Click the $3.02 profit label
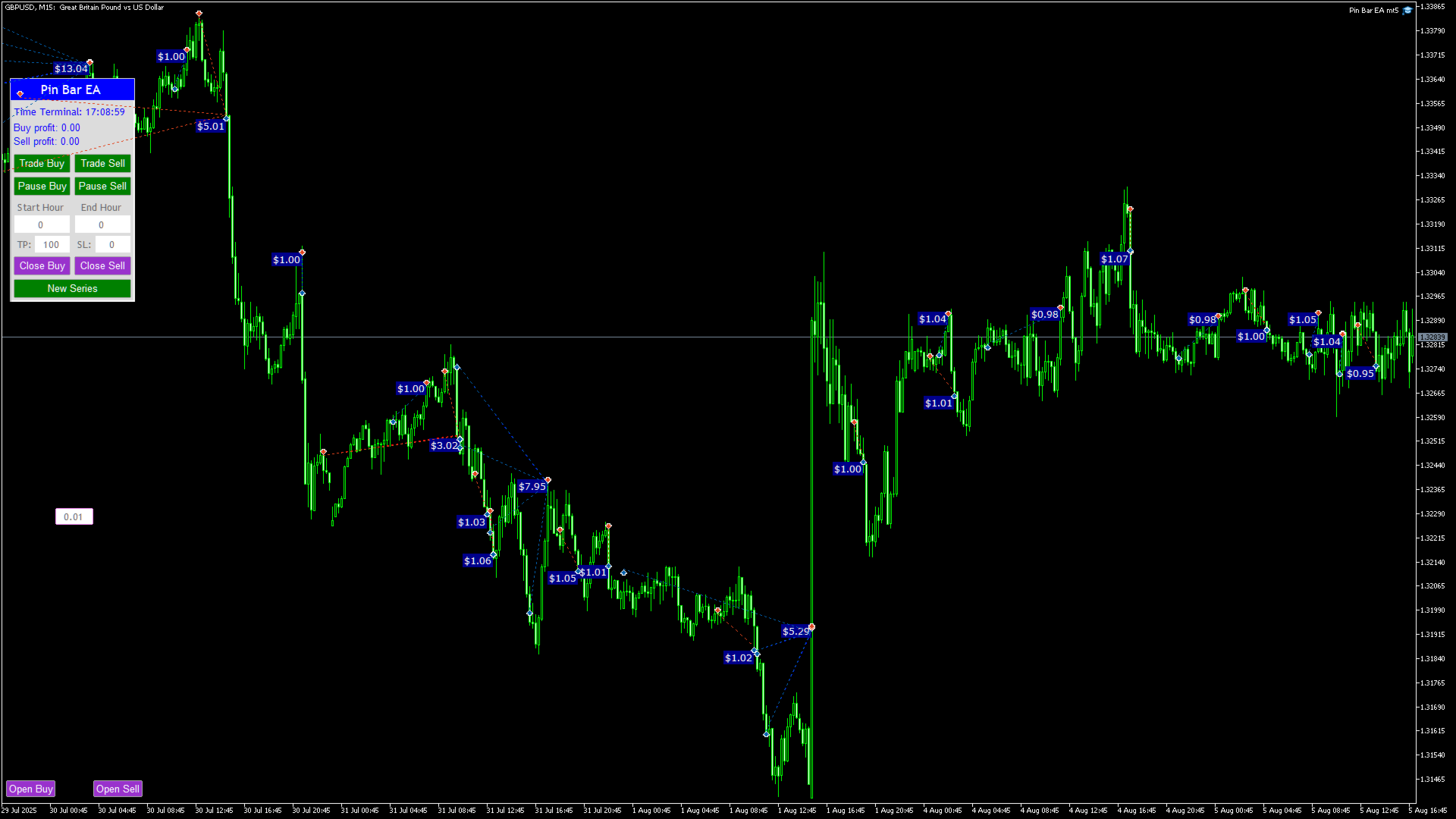Screen dimensions: 1456x819 pyautogui.click(x=444, y=445)
